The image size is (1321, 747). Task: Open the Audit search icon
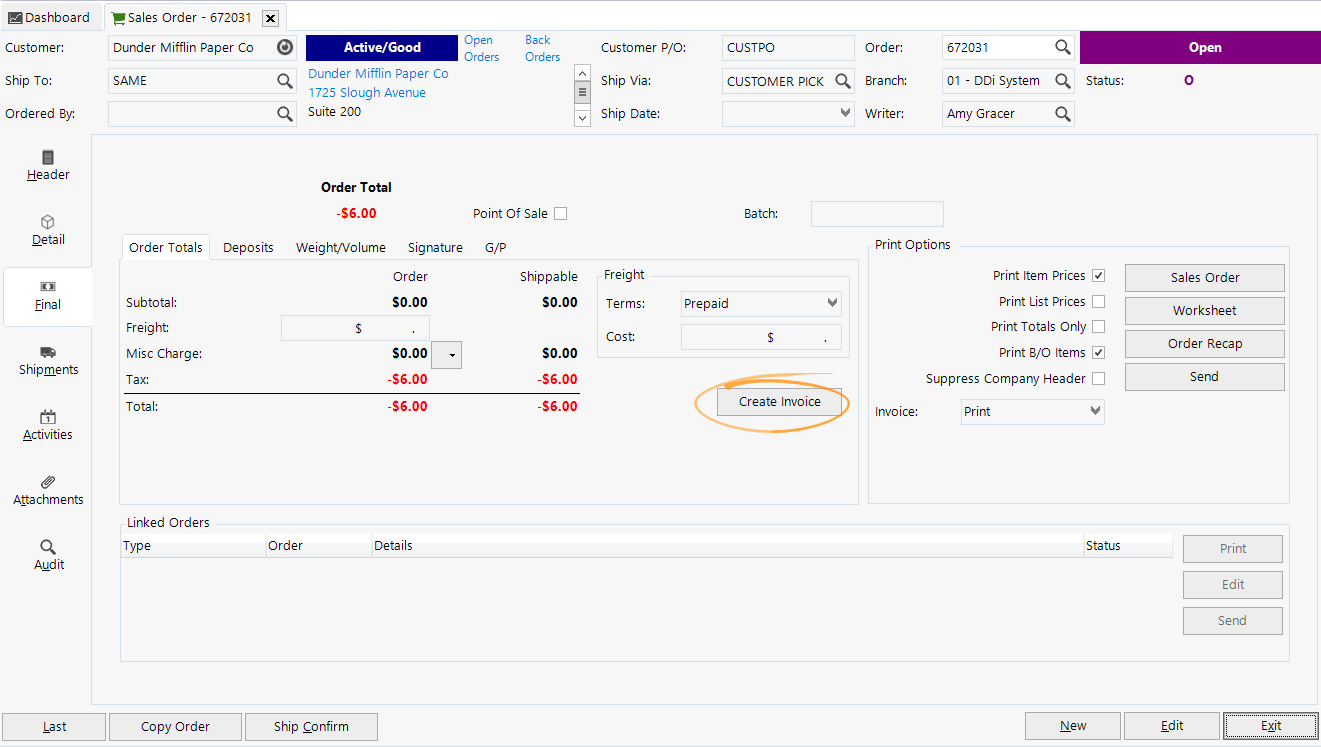pyautogui.click(x=47, y=555)
